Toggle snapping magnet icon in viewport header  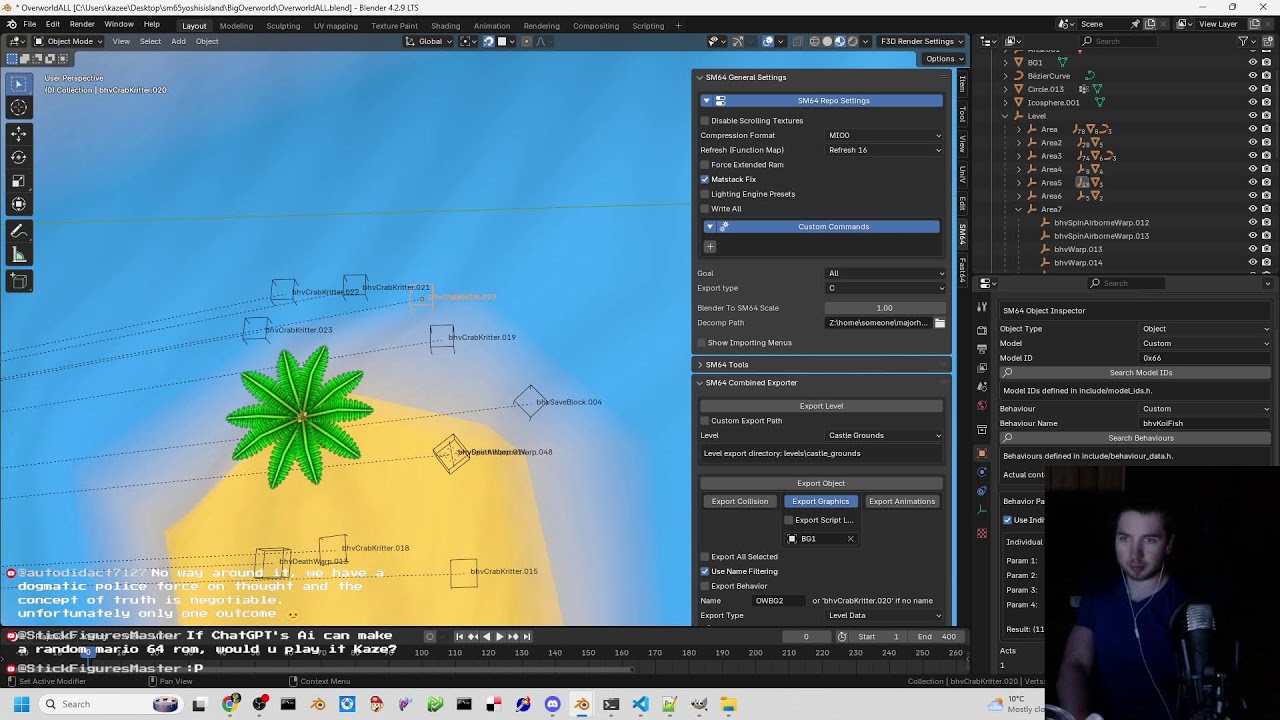click(x=488, y=41)
